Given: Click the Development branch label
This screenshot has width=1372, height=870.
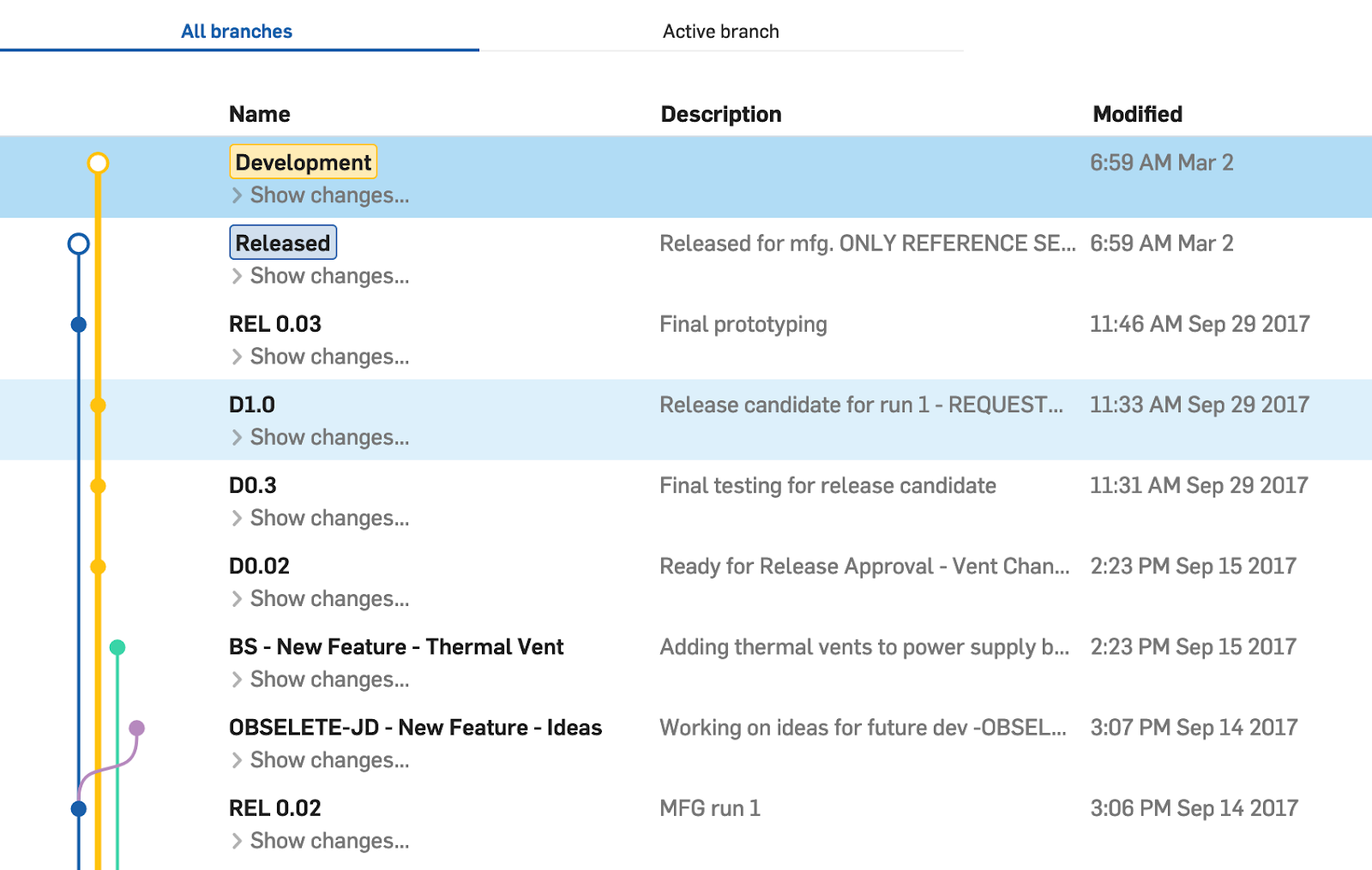Looking at the screenshot, I should pos(303,162).
